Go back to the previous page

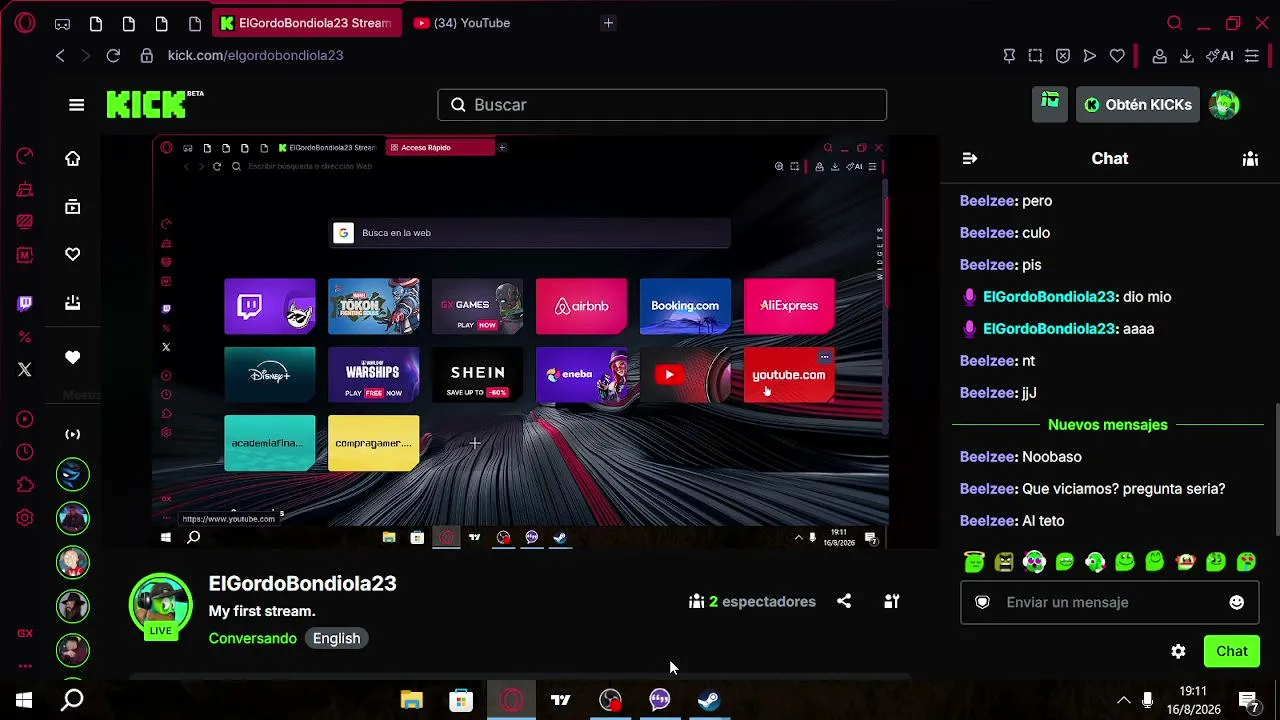pos(60,56)
